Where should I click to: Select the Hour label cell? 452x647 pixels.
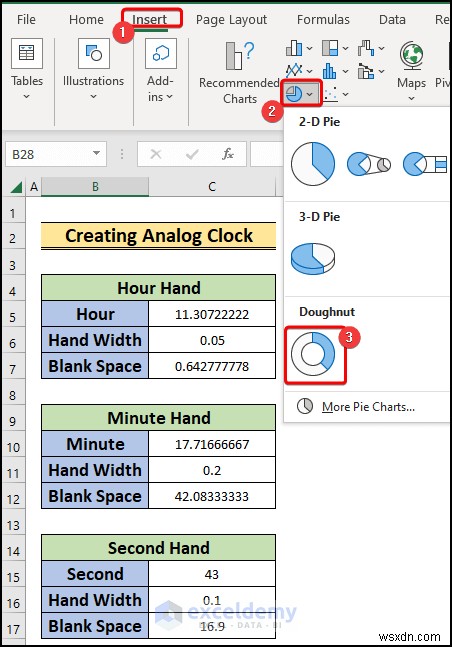pyautogui.click(x=95, y=314)
